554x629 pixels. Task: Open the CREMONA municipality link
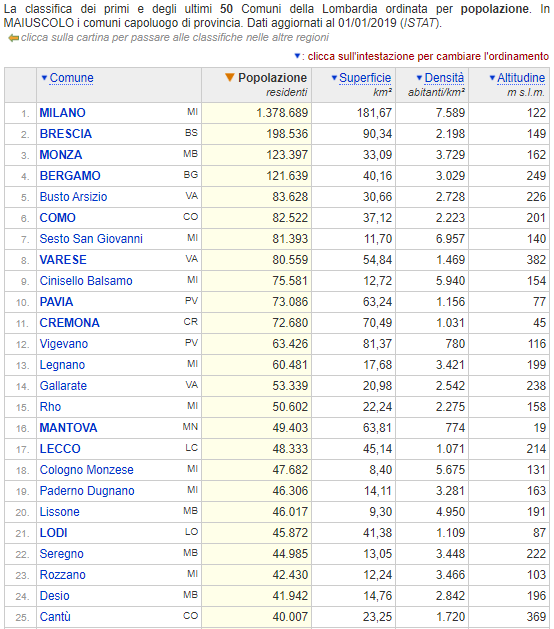[x=69, y=323]
